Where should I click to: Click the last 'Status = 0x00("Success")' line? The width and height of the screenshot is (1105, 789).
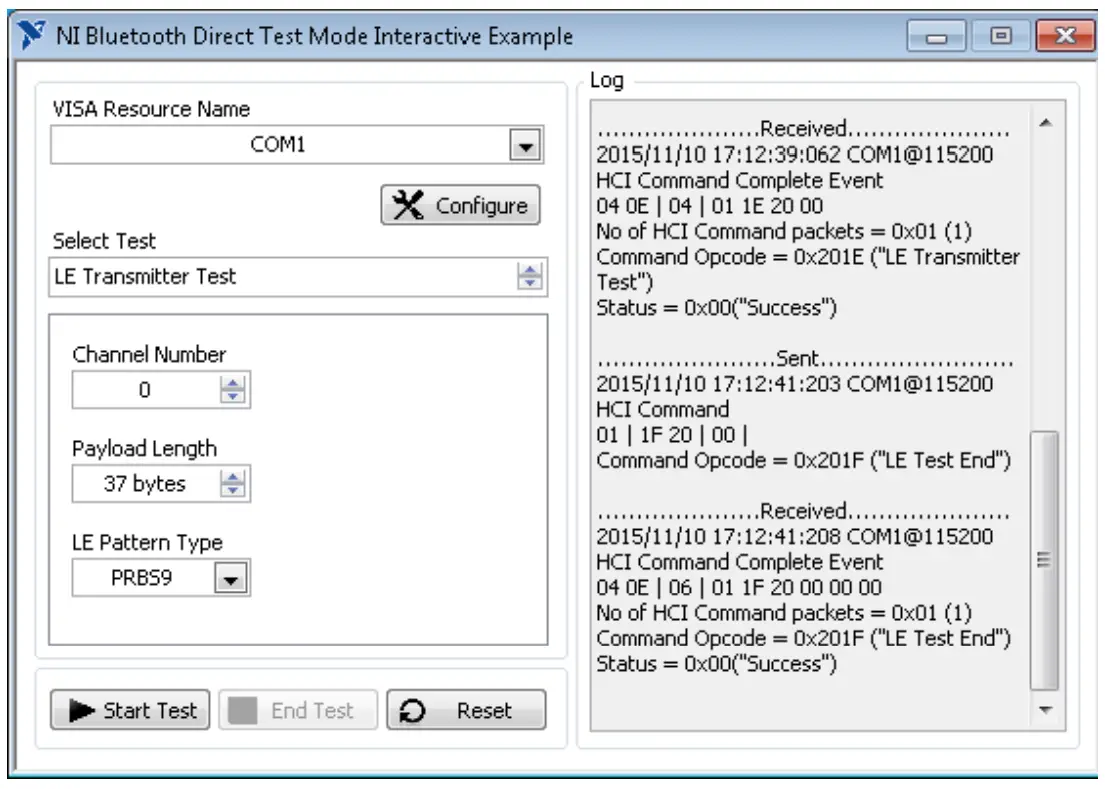(x=716, y=664)
